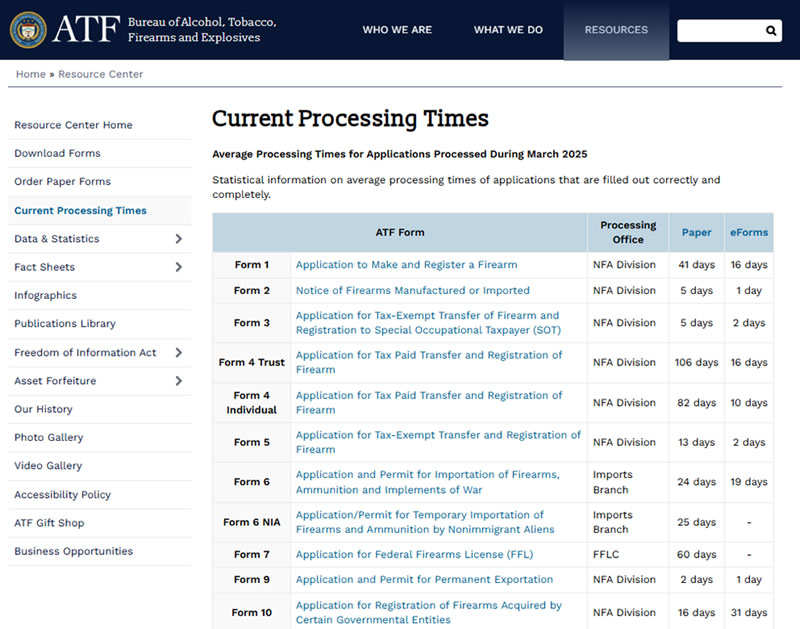Click the 'FFLC' processing office cell
This screenshot has height=629, width=800.
coord(606,555)
